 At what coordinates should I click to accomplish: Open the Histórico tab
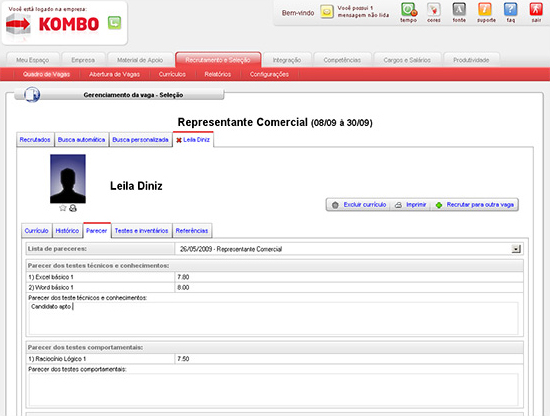click(x=67, y=231)
